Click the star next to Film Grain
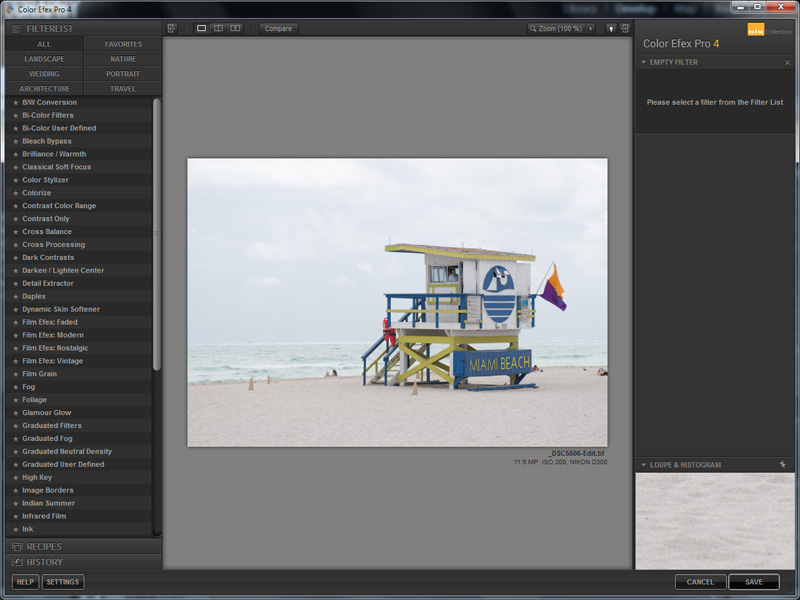800x600 pixels. coord(16,374)
